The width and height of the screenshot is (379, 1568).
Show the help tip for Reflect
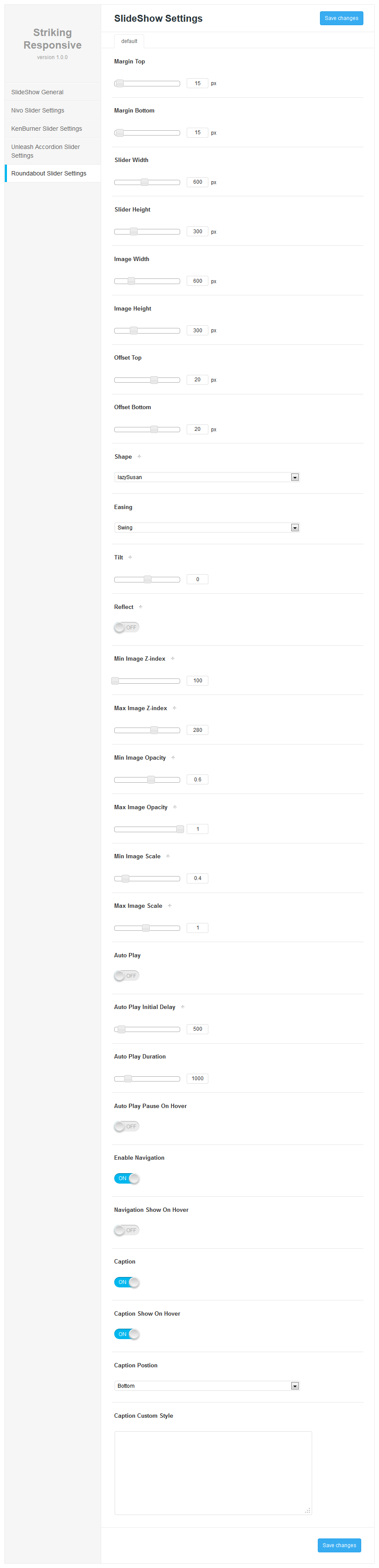tap(141, 607)
